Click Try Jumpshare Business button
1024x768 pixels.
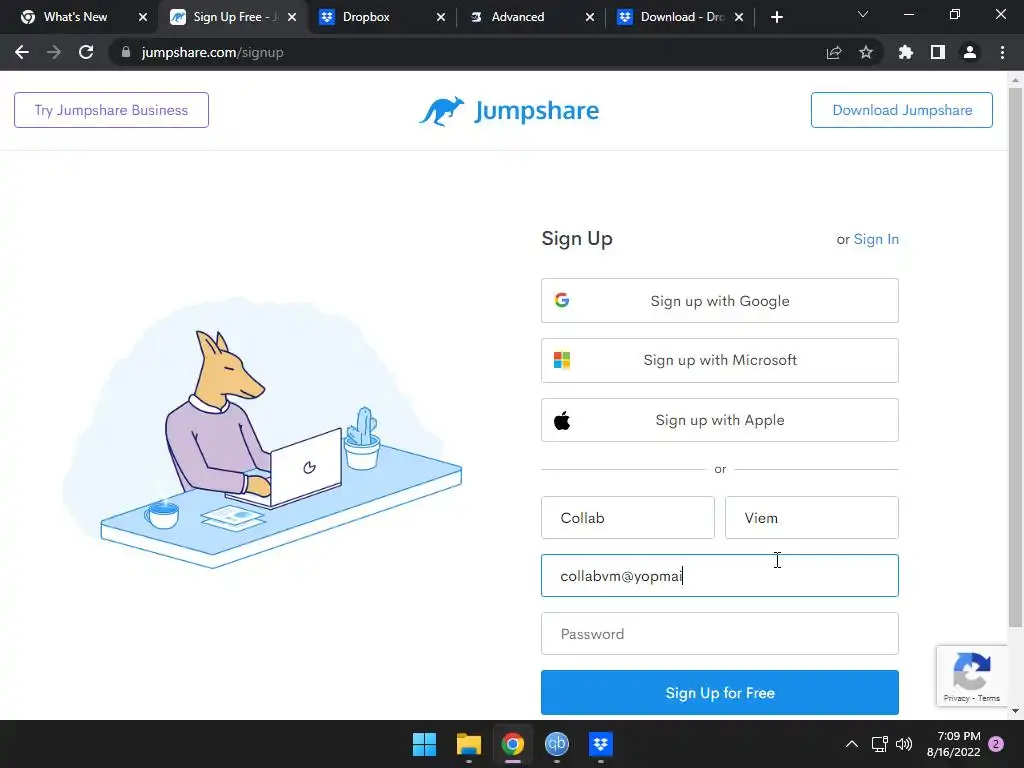pos(112,110)
